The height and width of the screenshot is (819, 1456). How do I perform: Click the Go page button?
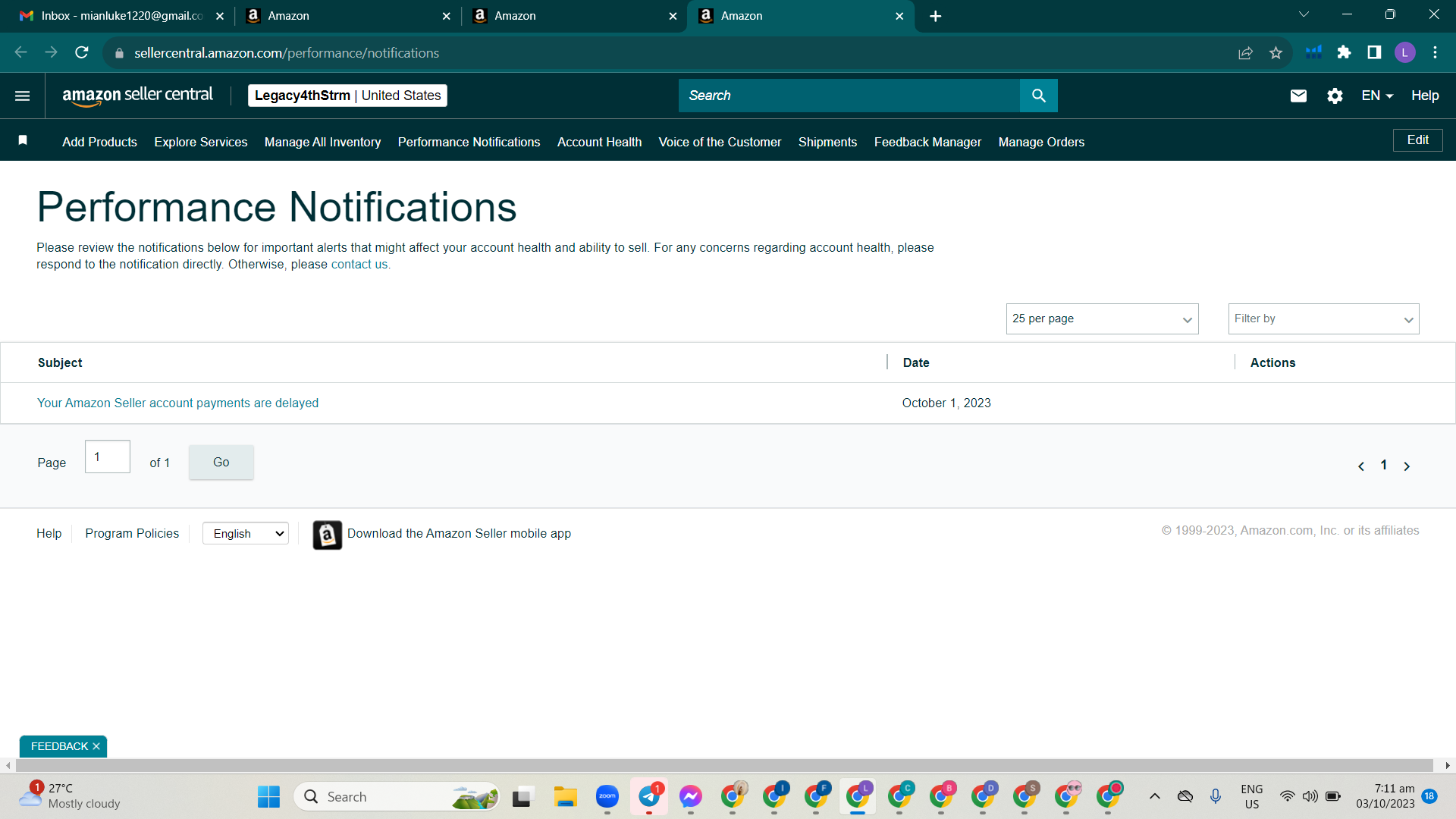(221, 463)
